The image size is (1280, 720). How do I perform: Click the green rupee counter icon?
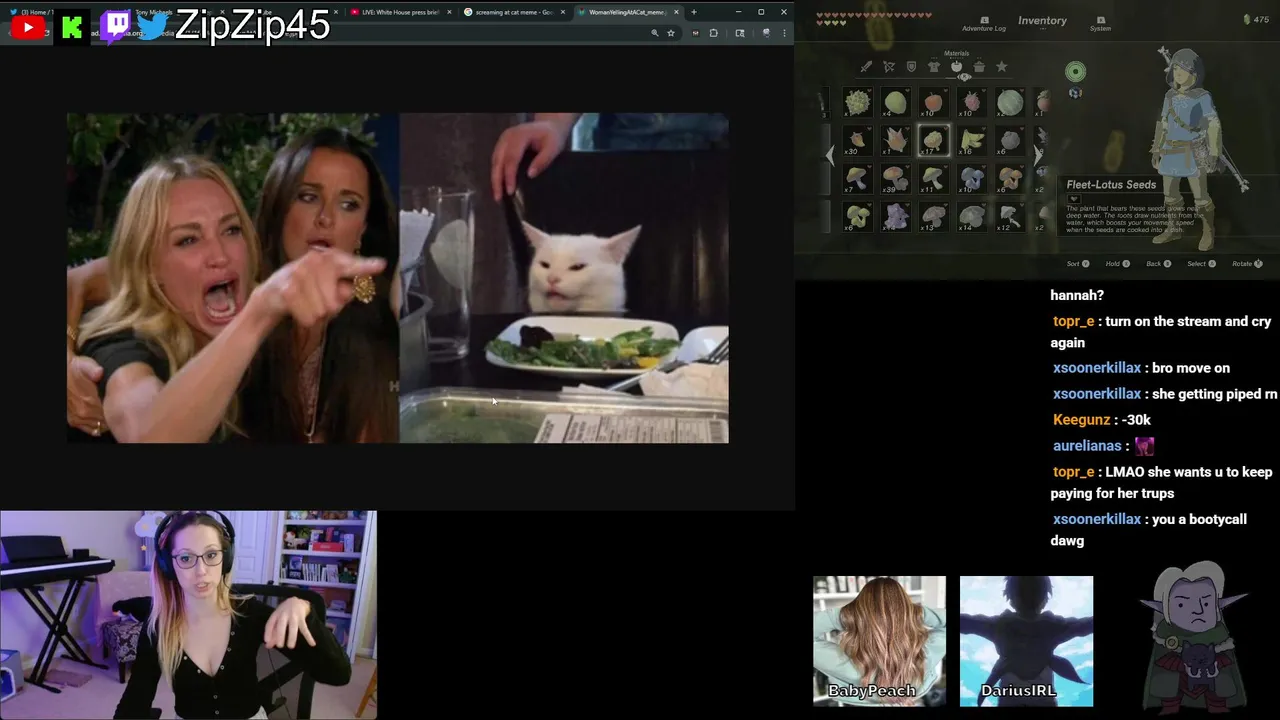click(x=1246, y=19)
